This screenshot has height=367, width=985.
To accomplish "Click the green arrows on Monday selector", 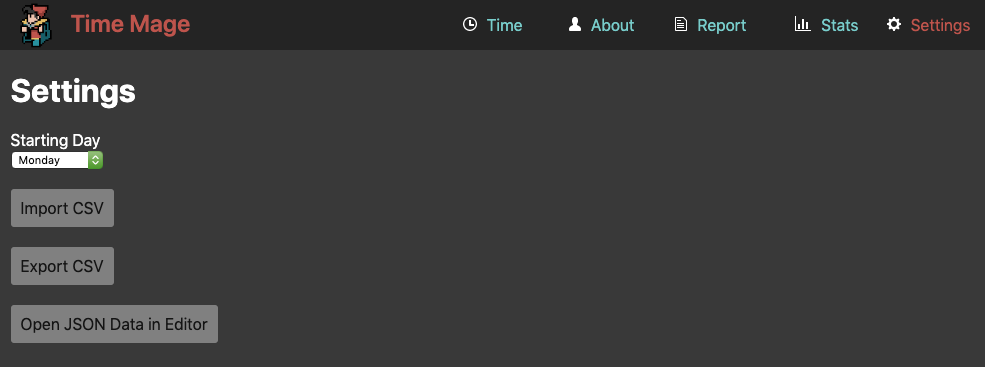I will pos(95,160).
